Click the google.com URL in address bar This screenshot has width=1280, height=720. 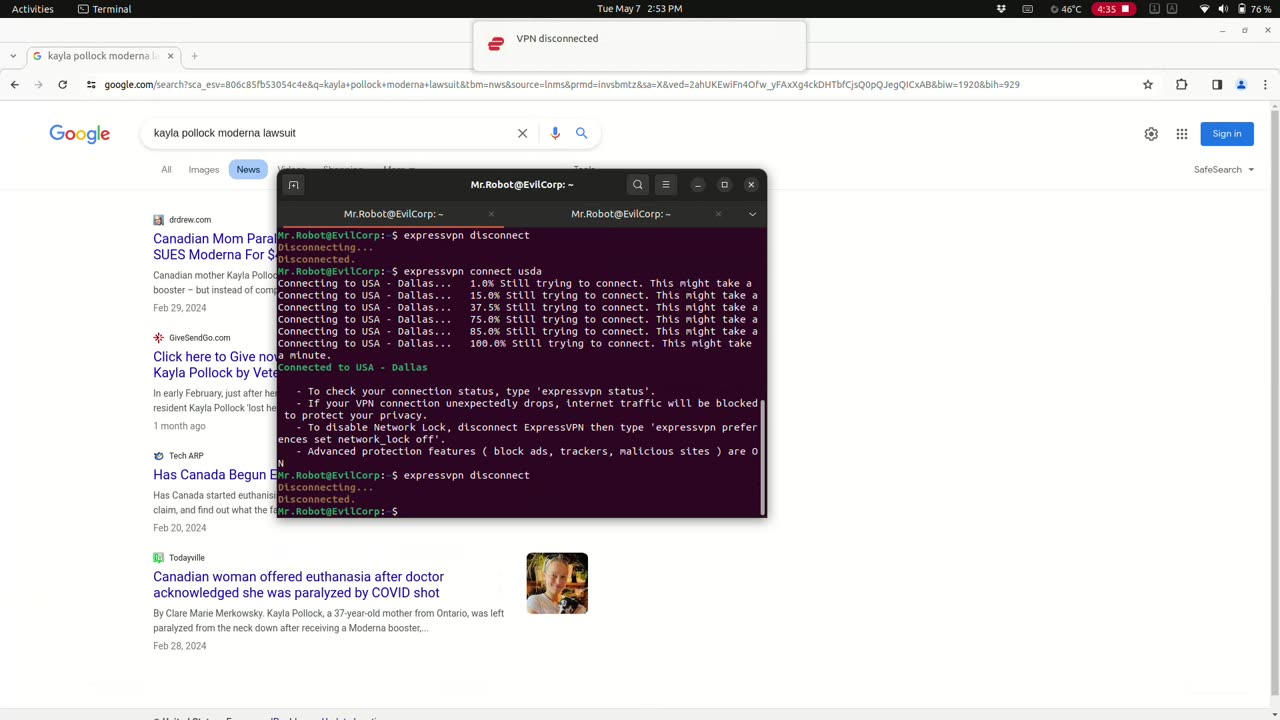pos(562,85)
